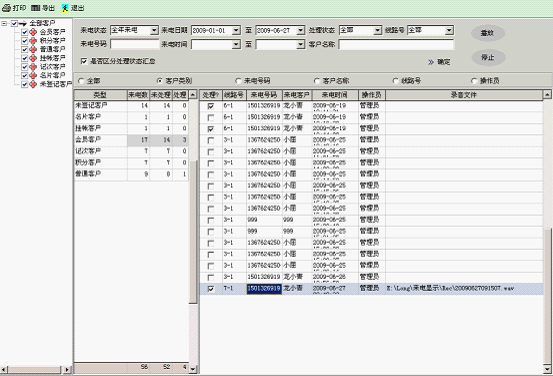Click the 停止 stop button
The height and width of the screenshot is (376, 553).
tap(488, 57)
